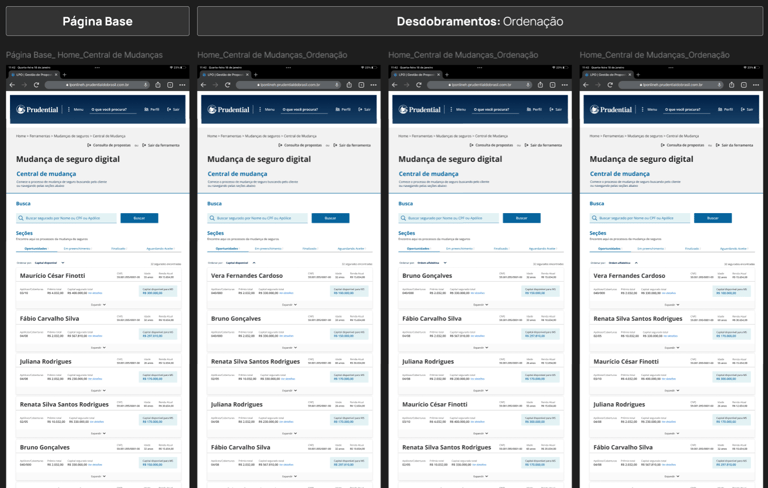Click 'ver detalhes' in Fábio Carvalho card, Página Base
The image size is (768, 488).
(x=96, y=336)
